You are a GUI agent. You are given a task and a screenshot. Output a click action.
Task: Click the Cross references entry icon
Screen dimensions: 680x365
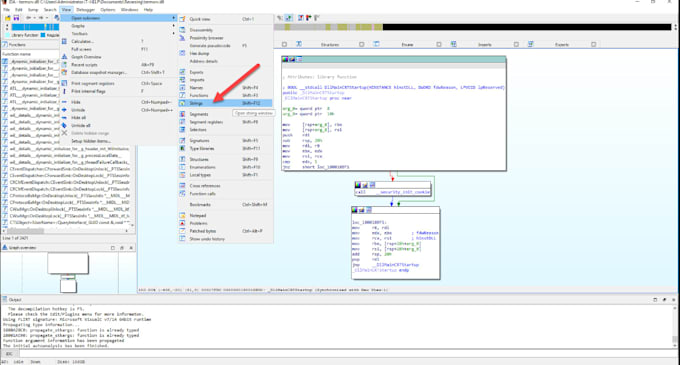183,186
